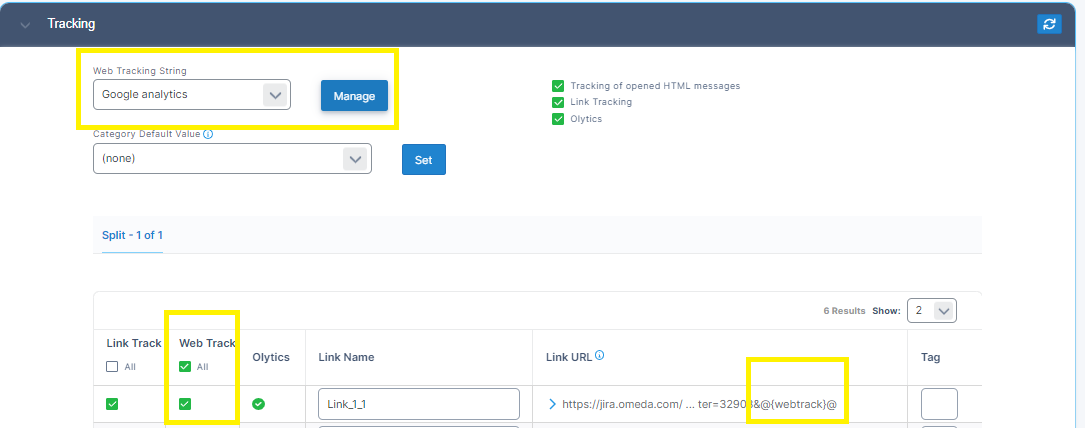Viewport: 1085px width, 428px height.
Task: Click the Set button
Action: [423, 160]
